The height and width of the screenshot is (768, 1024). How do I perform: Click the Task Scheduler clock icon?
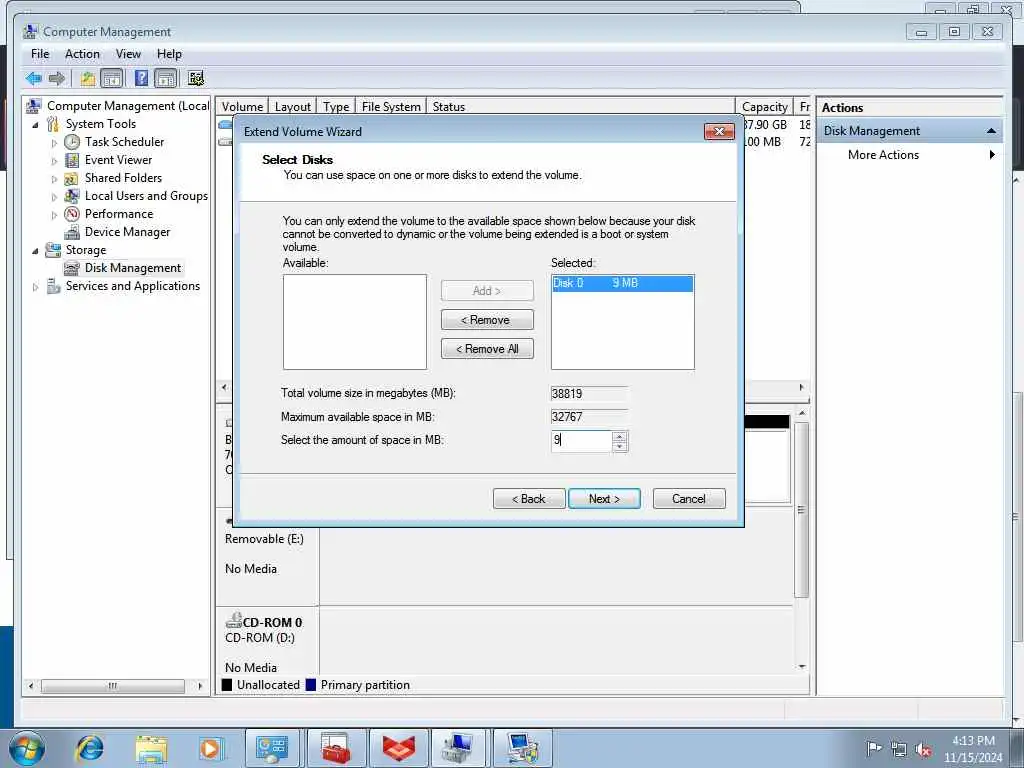(72, 142)
